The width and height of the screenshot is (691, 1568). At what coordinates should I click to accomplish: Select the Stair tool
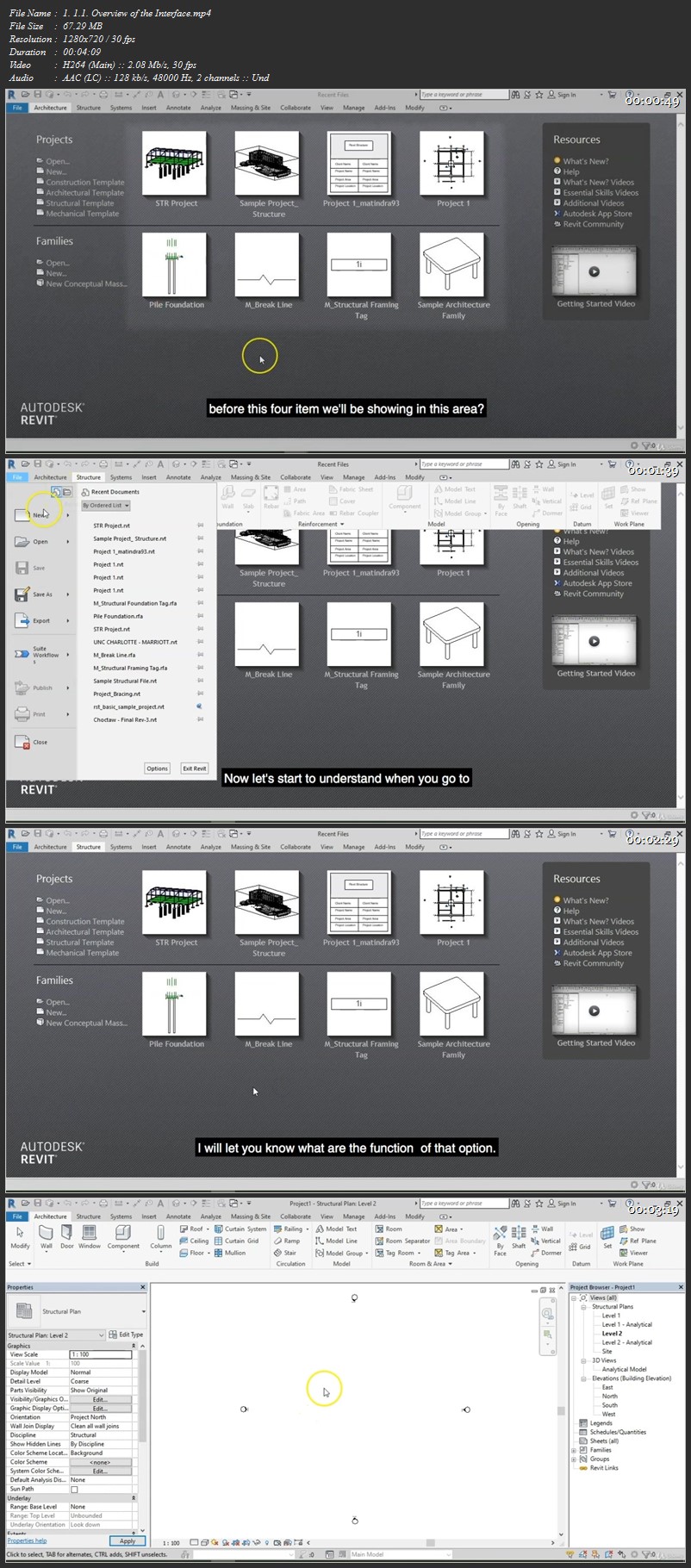click(285, 1254)
